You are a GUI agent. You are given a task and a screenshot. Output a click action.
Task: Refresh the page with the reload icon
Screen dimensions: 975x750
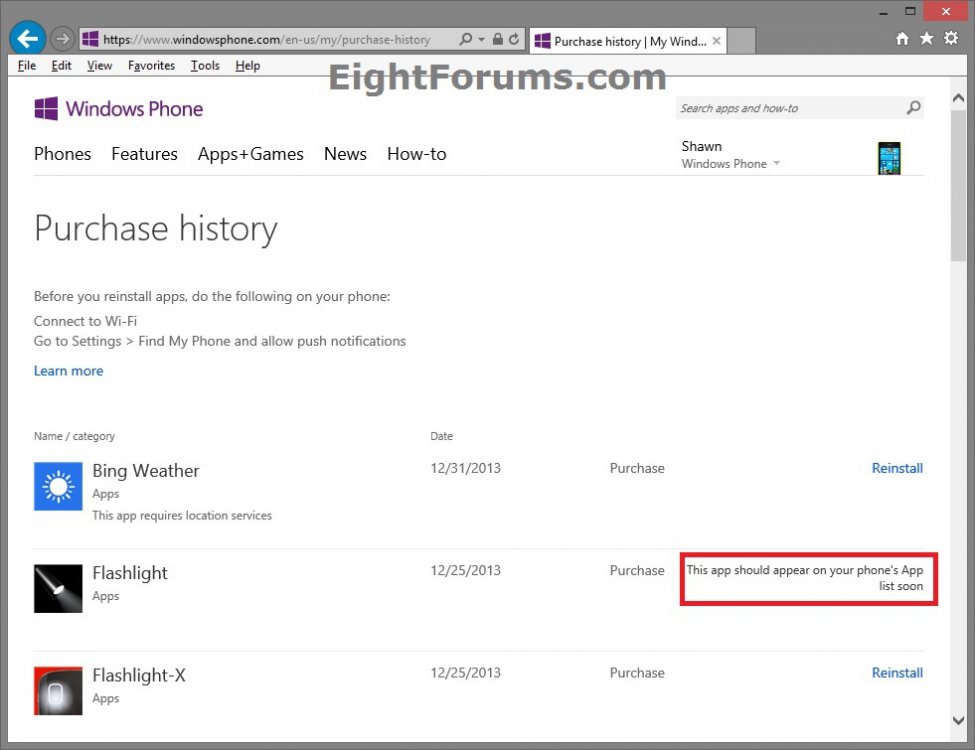[x=514, y=39]
